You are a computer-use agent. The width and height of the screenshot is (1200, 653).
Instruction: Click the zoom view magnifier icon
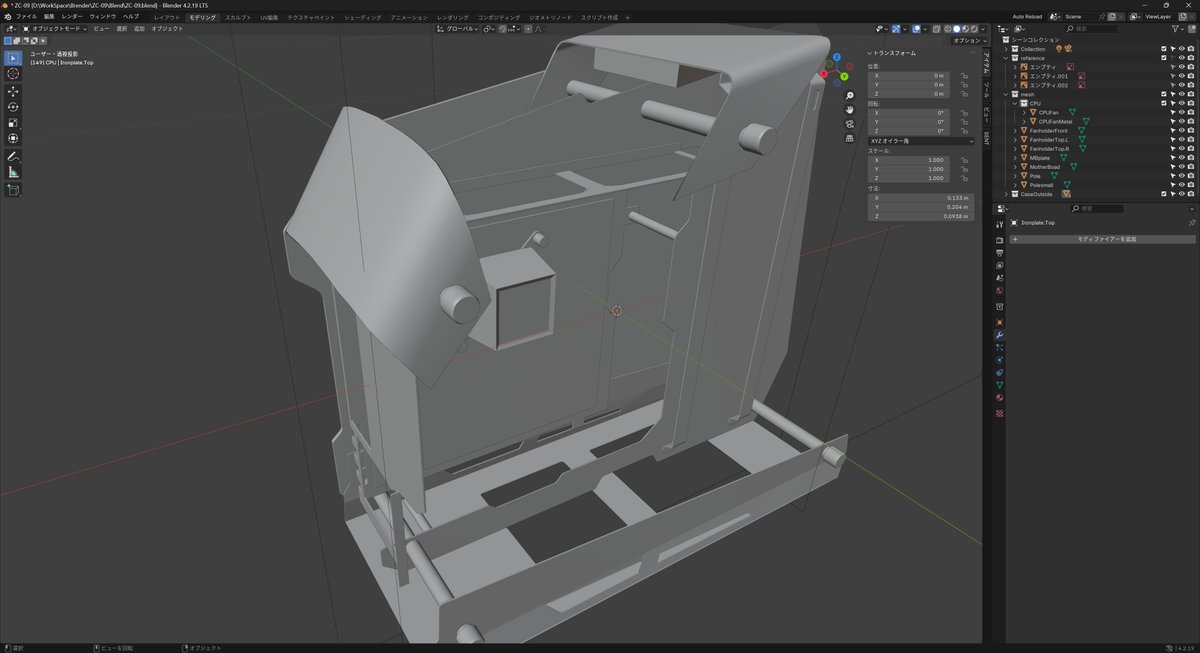pyautogui.click(x=849, y=96)
